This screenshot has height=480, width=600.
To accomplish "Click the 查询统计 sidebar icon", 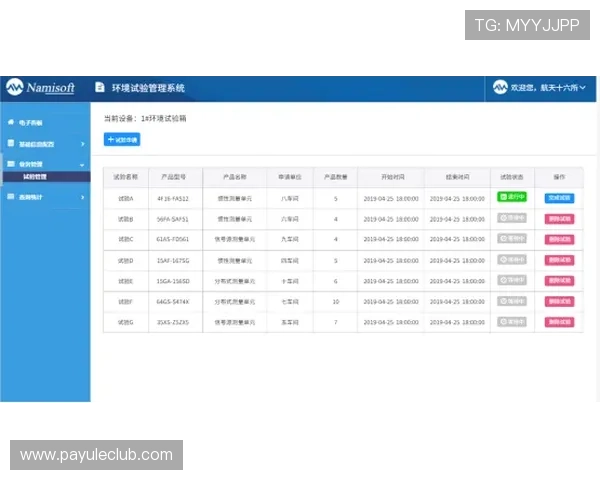I will coord(10,197).
